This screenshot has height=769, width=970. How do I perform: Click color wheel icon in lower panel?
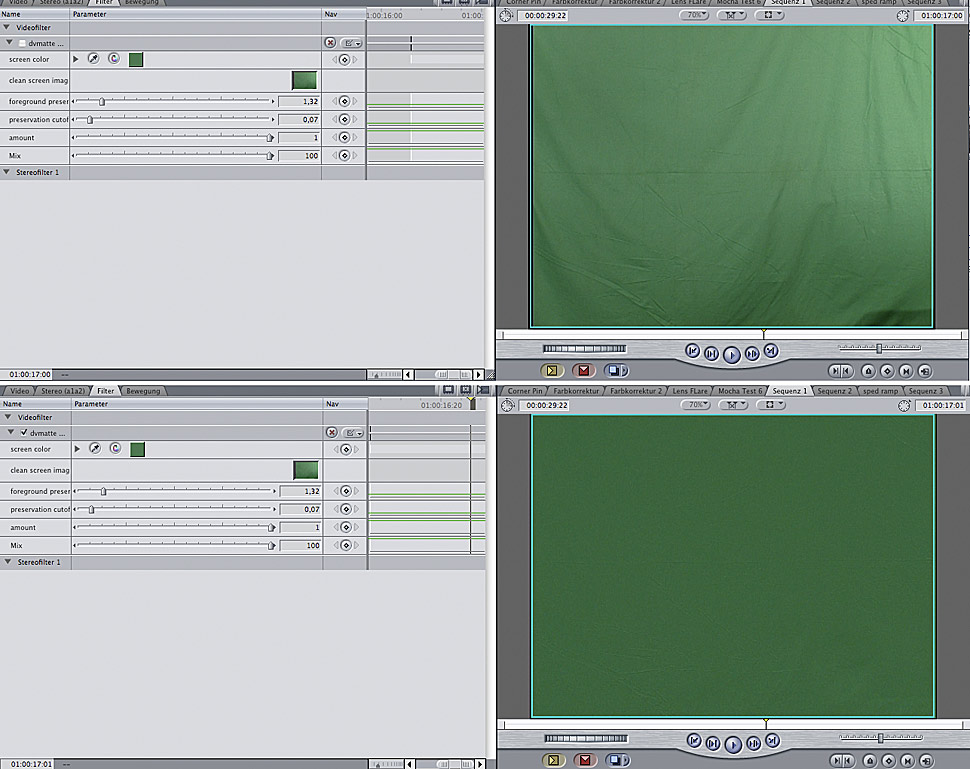click(115, 449)
